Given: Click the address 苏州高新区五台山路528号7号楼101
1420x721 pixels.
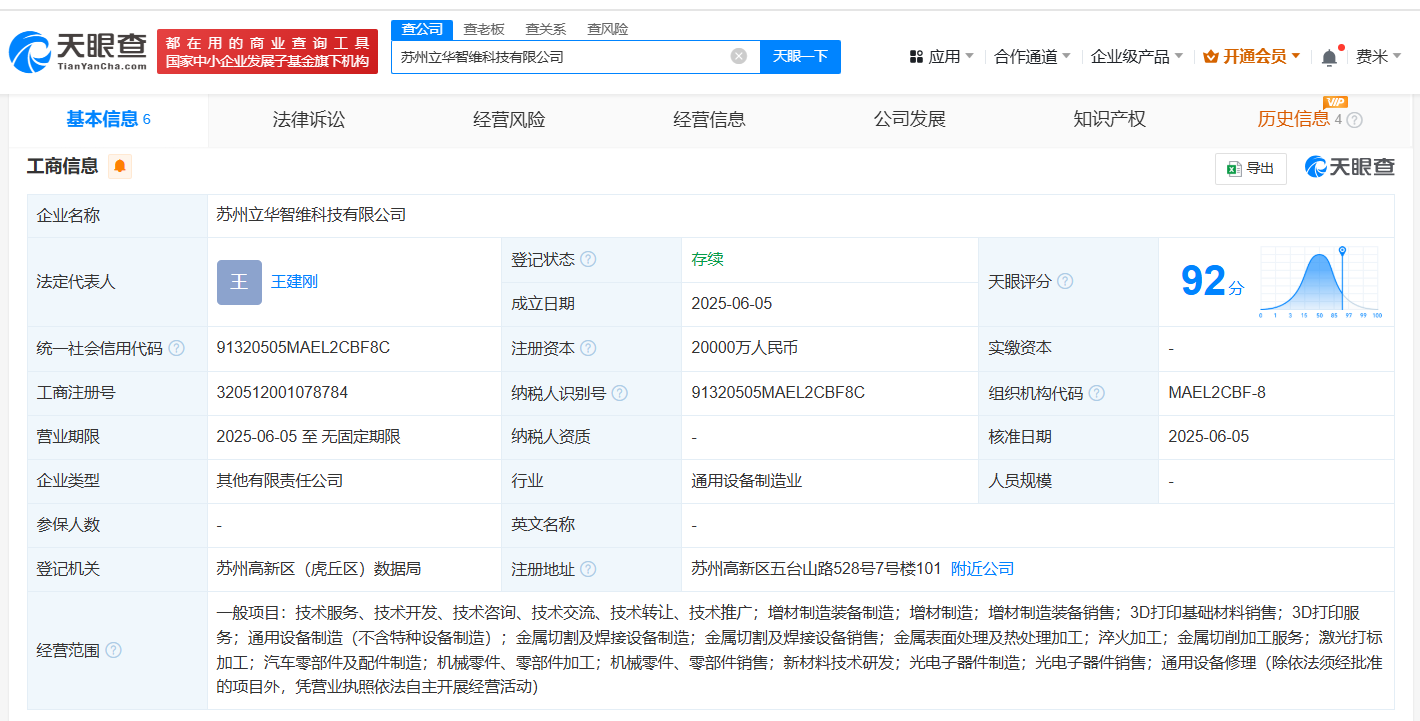Looking at the screenshot, I should click(x=816, y=569).
